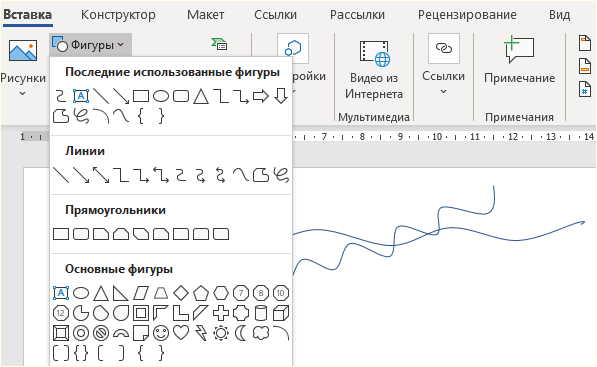This screenshot has height=367, width=597.
Task: Select the triangle in recently used shapes
Action: pos(201,96)
